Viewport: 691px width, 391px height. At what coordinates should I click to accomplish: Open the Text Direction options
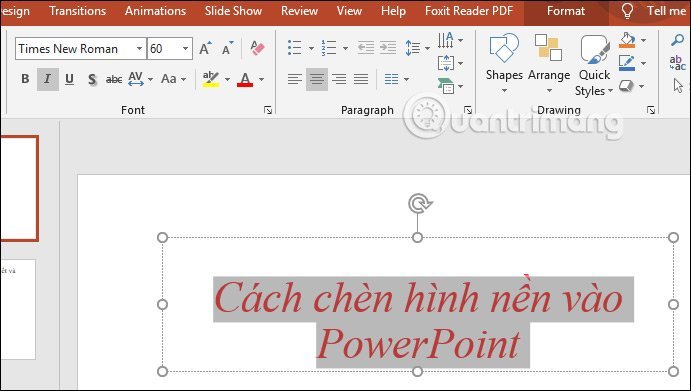pyautogui.click(x=450, y=40)
